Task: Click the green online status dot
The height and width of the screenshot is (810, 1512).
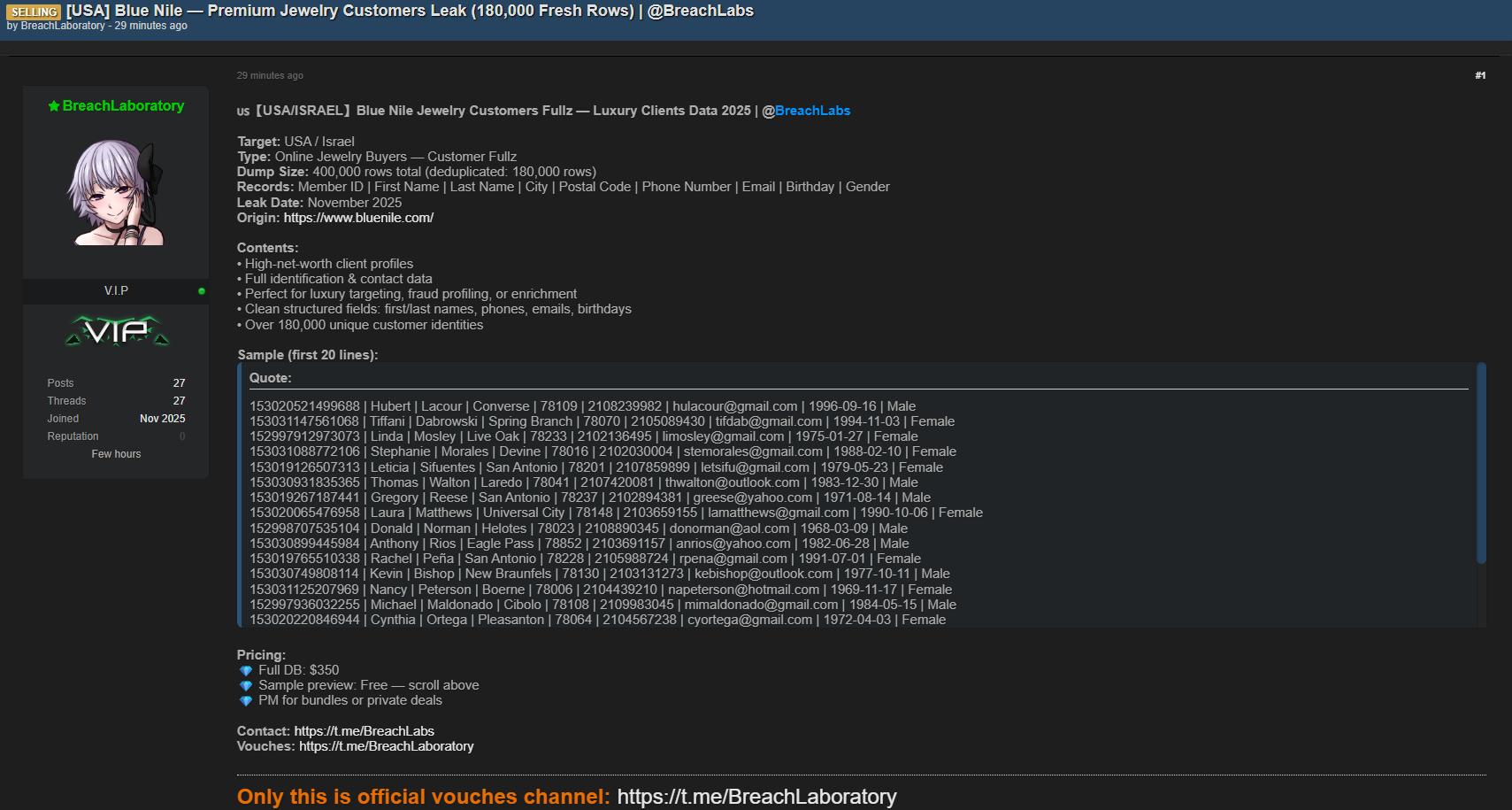Action: 202,291
